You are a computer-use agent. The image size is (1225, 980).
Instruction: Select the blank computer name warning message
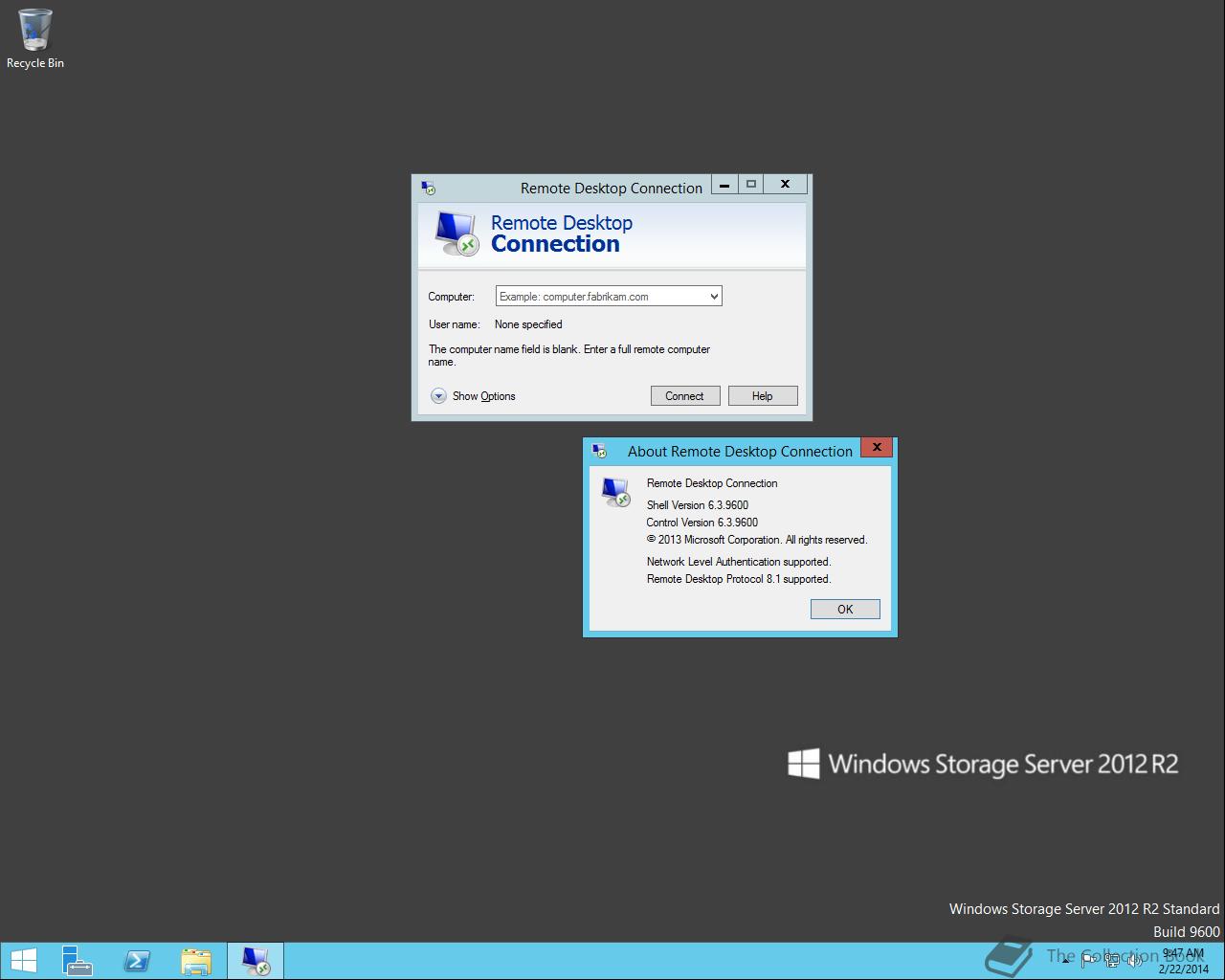point(569,355)
